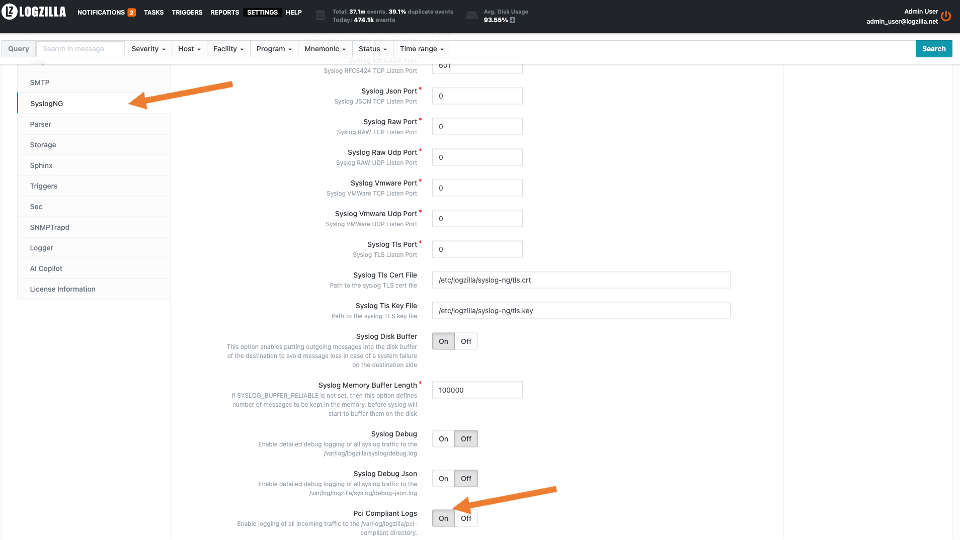Screen dimensions: 960x540
Task: Expand the Mnemonic filter dropdown
Action: pos(324,49)
